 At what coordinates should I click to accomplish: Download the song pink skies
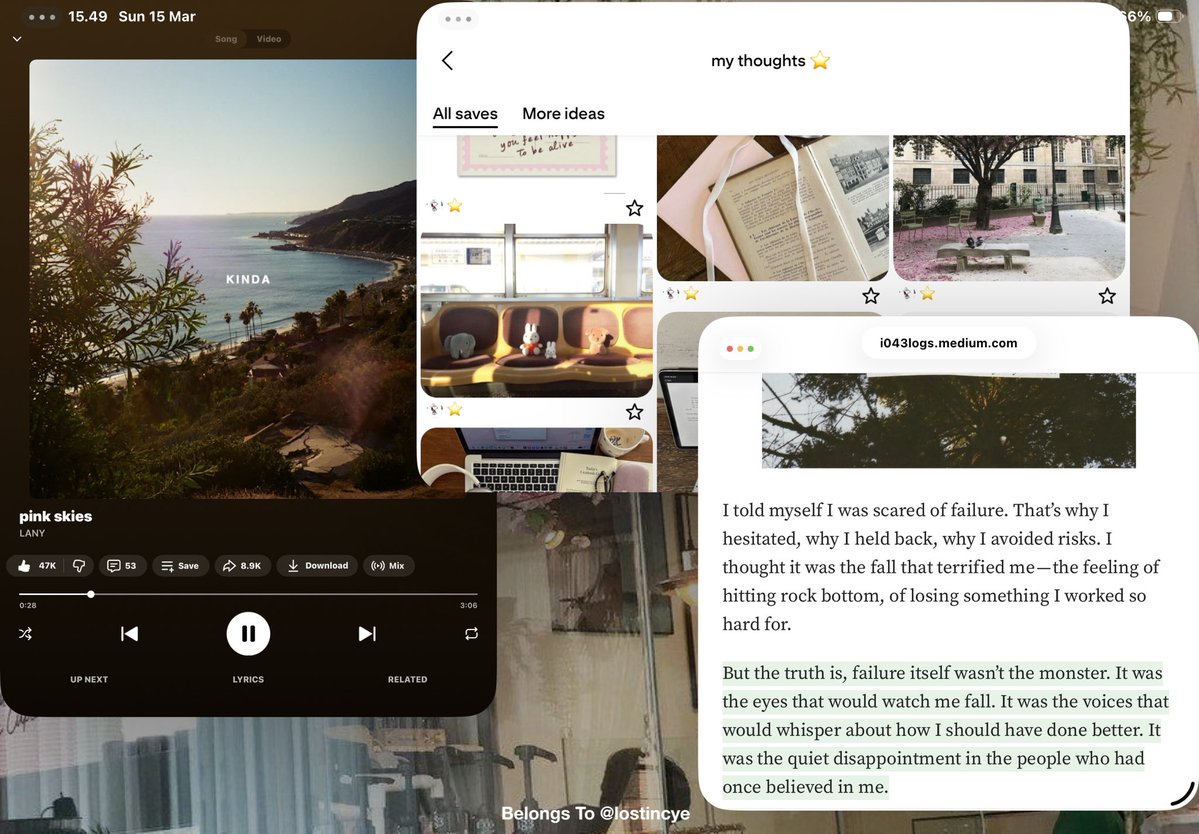(317, 566)
